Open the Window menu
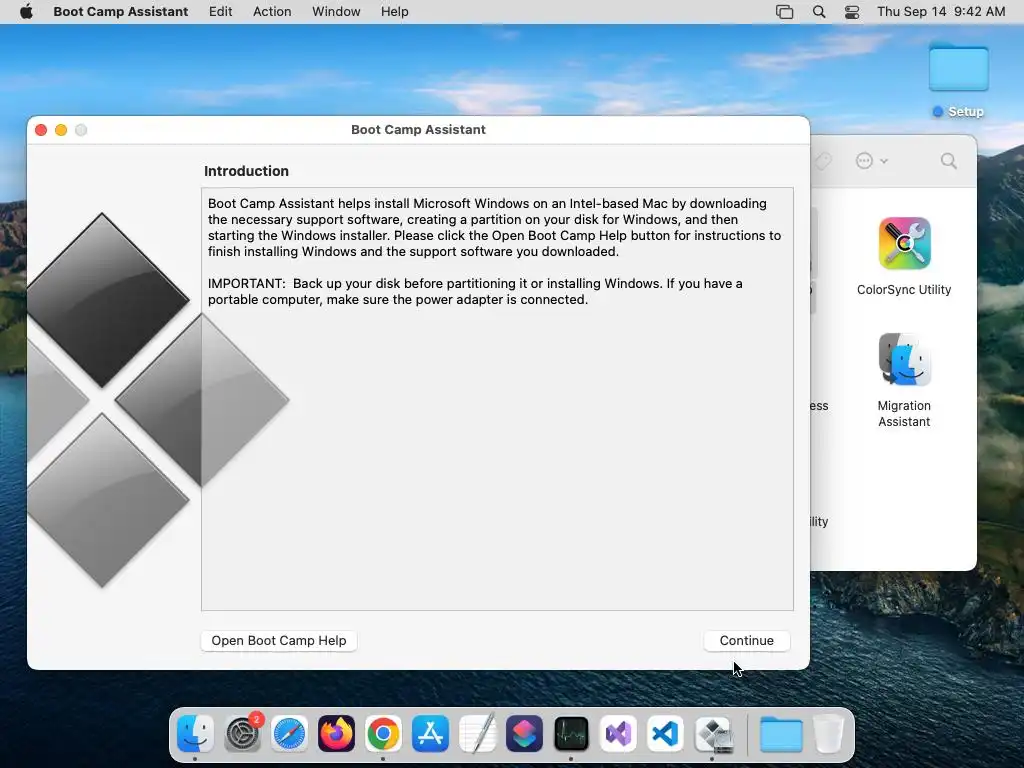The width and height of the screenshot is (1024, 768). 336,12
